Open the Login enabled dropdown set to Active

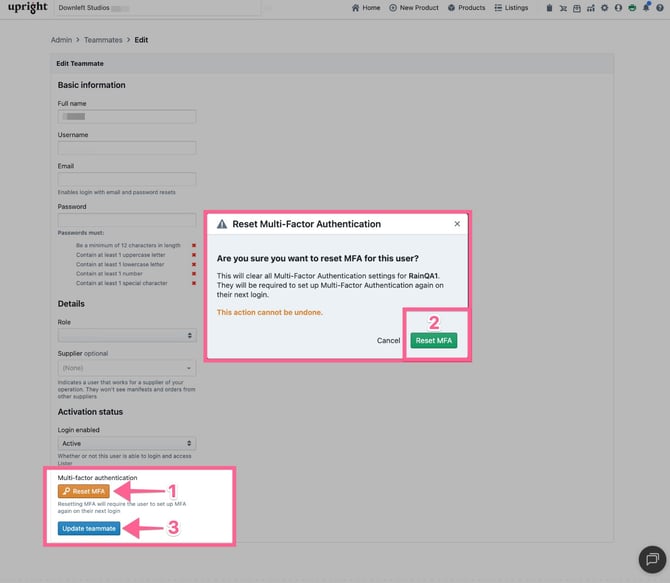(126, 443)
